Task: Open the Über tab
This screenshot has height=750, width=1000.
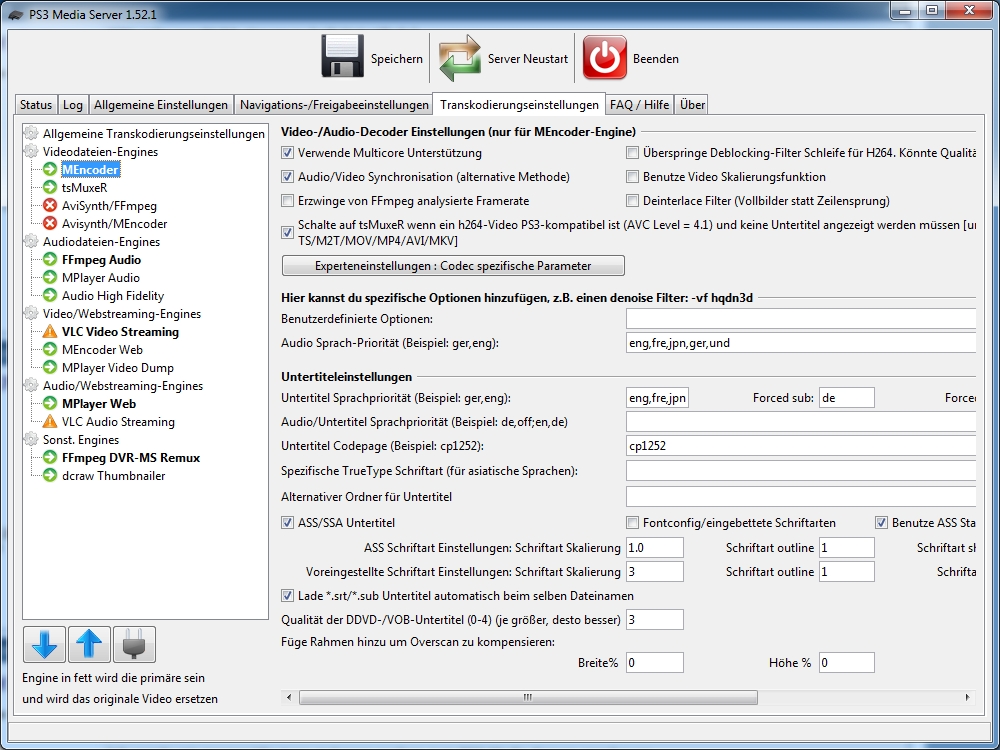Action: [692, 105]
